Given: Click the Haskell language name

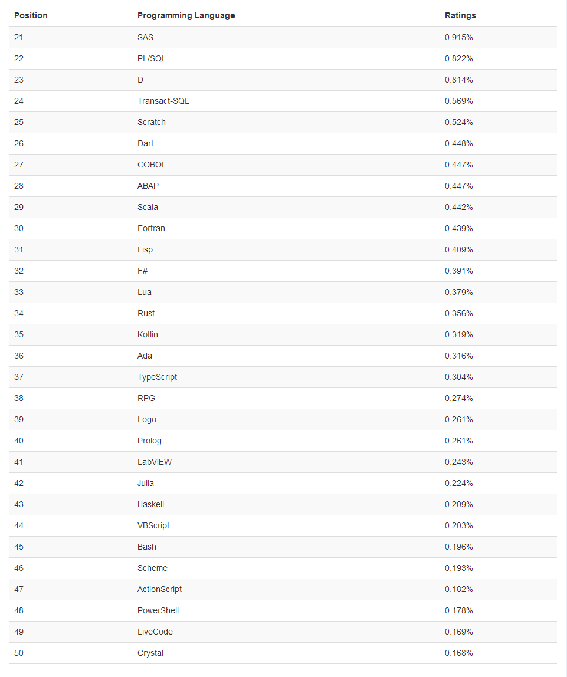Looking at the screenshot, I should (151, 505).
